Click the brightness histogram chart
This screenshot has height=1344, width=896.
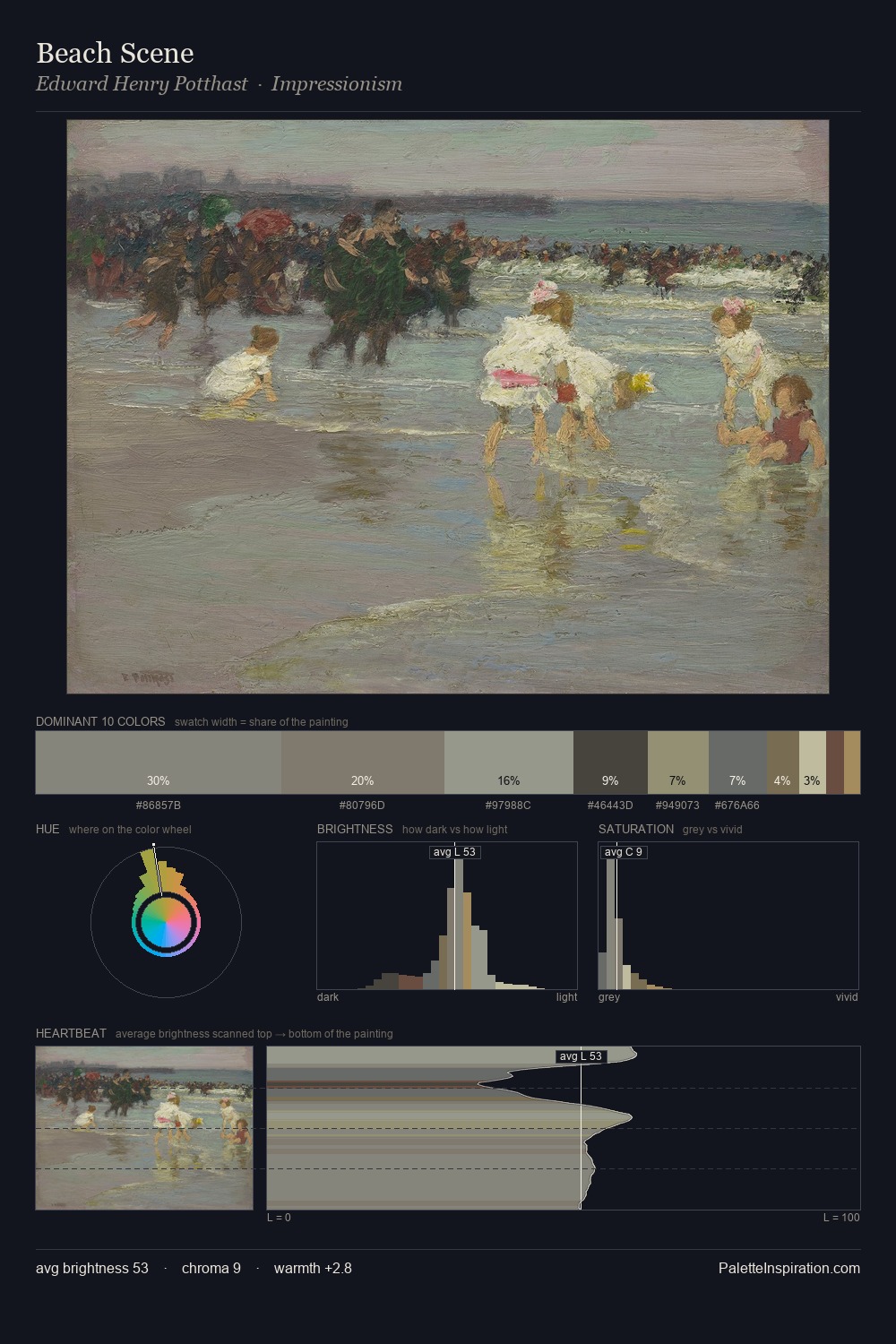click(447, 916)
